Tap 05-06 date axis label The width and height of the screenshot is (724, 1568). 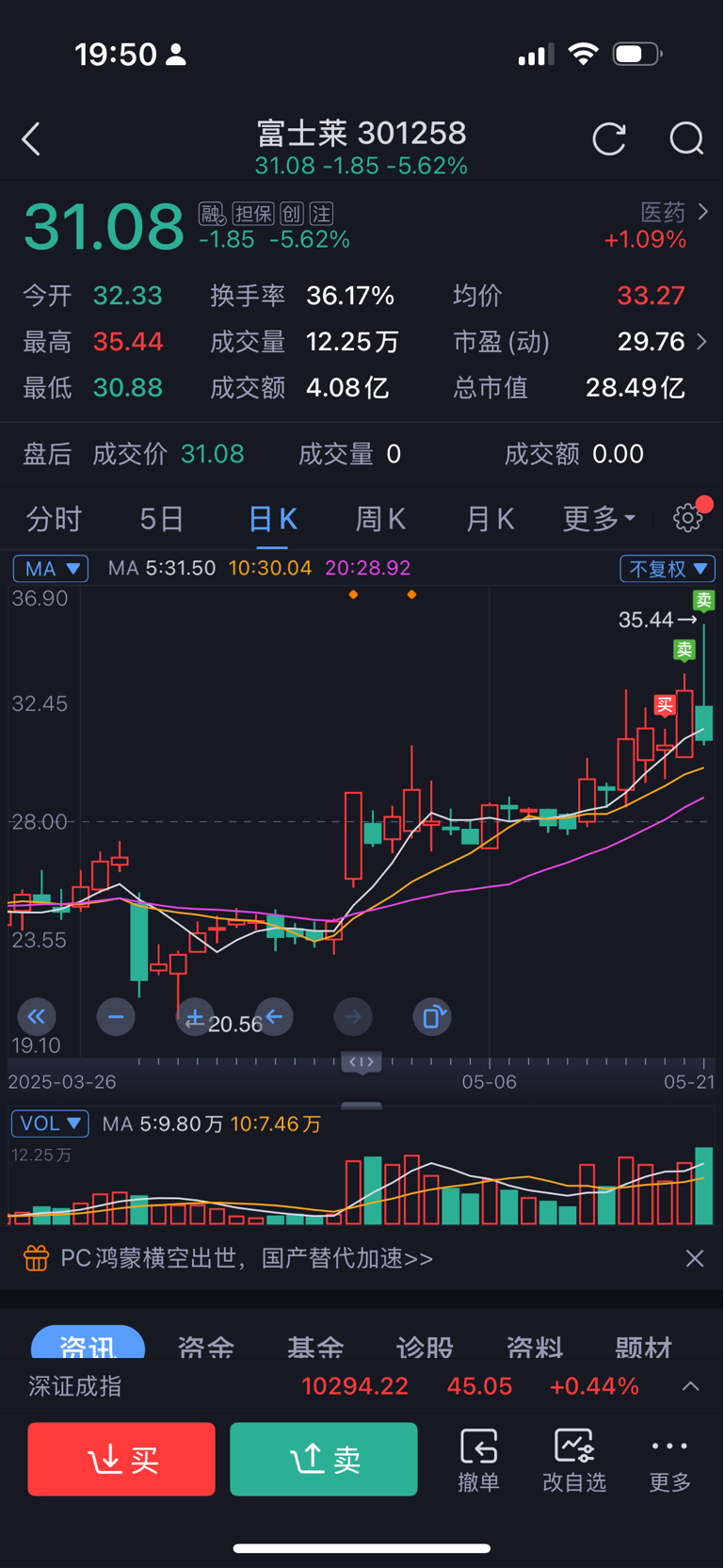pyautogui.click(x=489, y=1082)
